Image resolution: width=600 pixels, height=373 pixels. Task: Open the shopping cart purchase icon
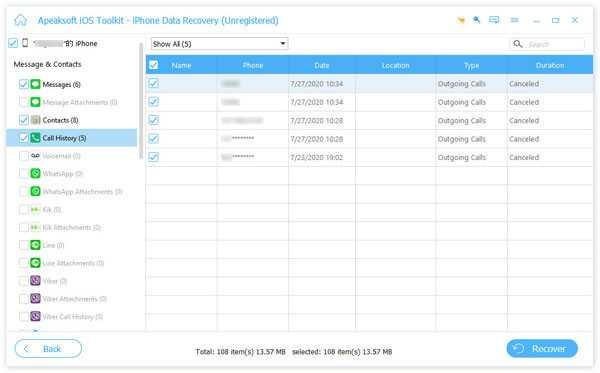[x=461, y=20]
